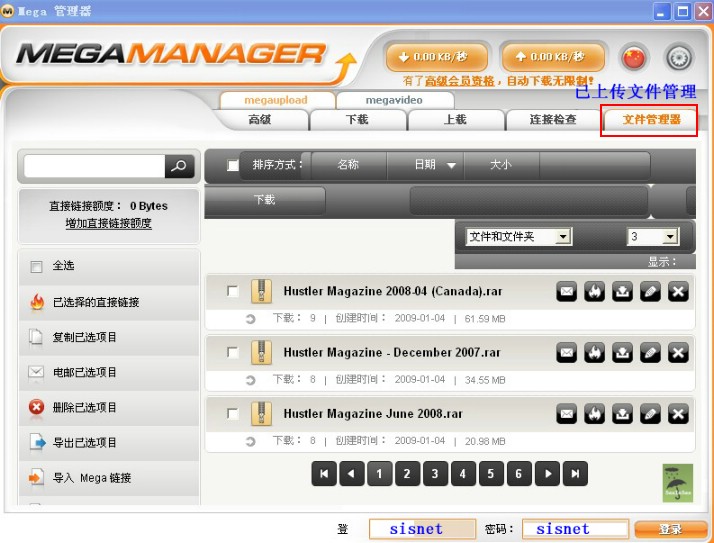Screen dimensions: 714x543
Task: Go to the previous page of files
Action: pyautogui.click(x=352, y=474)
